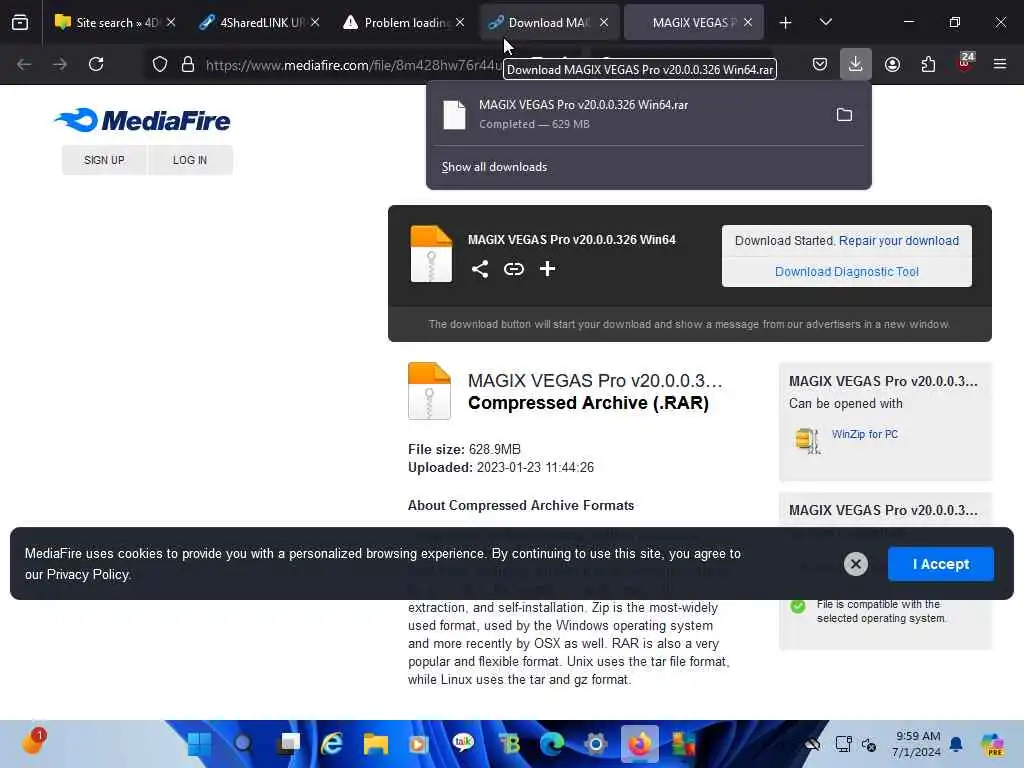Open File Explorer from taskbar

click(376, 744)
